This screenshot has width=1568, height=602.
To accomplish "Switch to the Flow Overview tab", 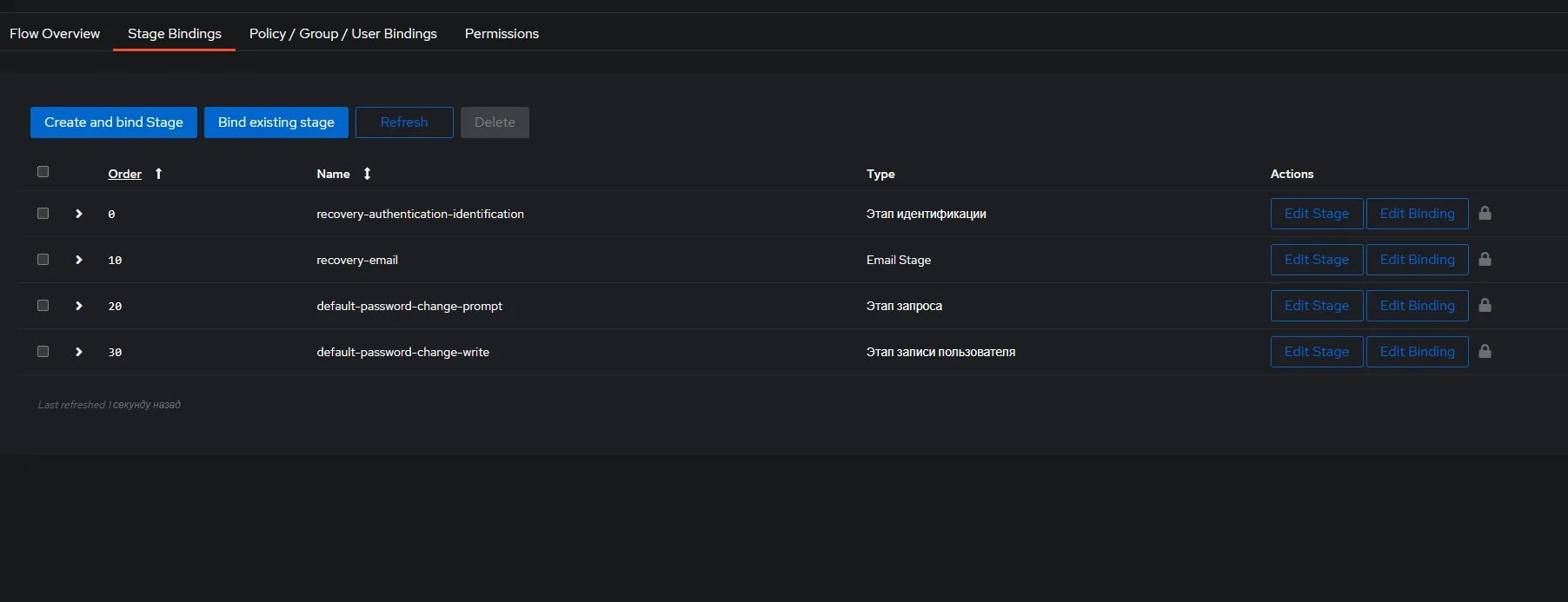I will (55, 34).
